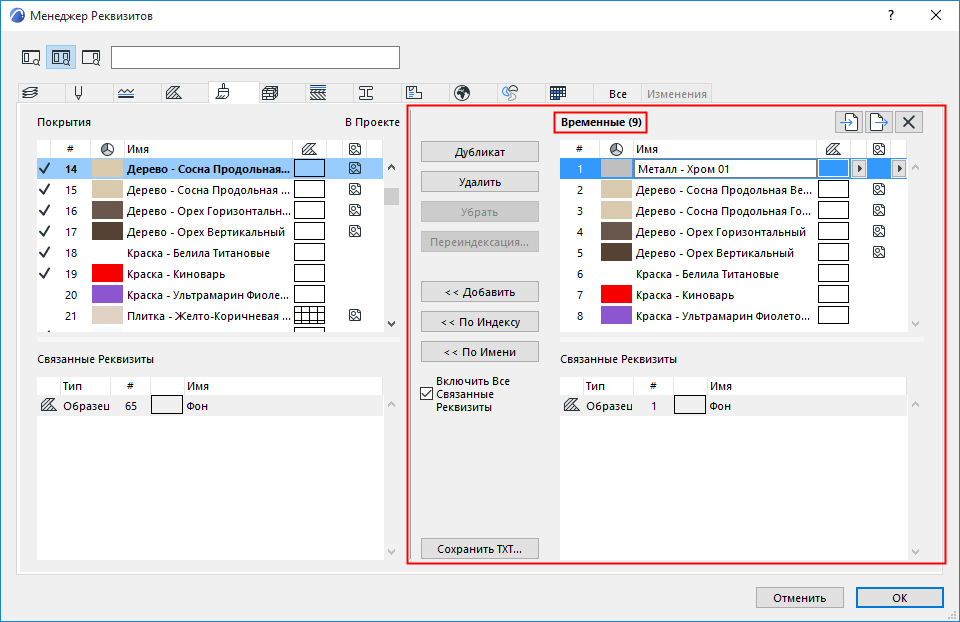Click the Сохранить ТХТ... button
The width and height of the screenshot is (960, 622).
click(480, 549)
